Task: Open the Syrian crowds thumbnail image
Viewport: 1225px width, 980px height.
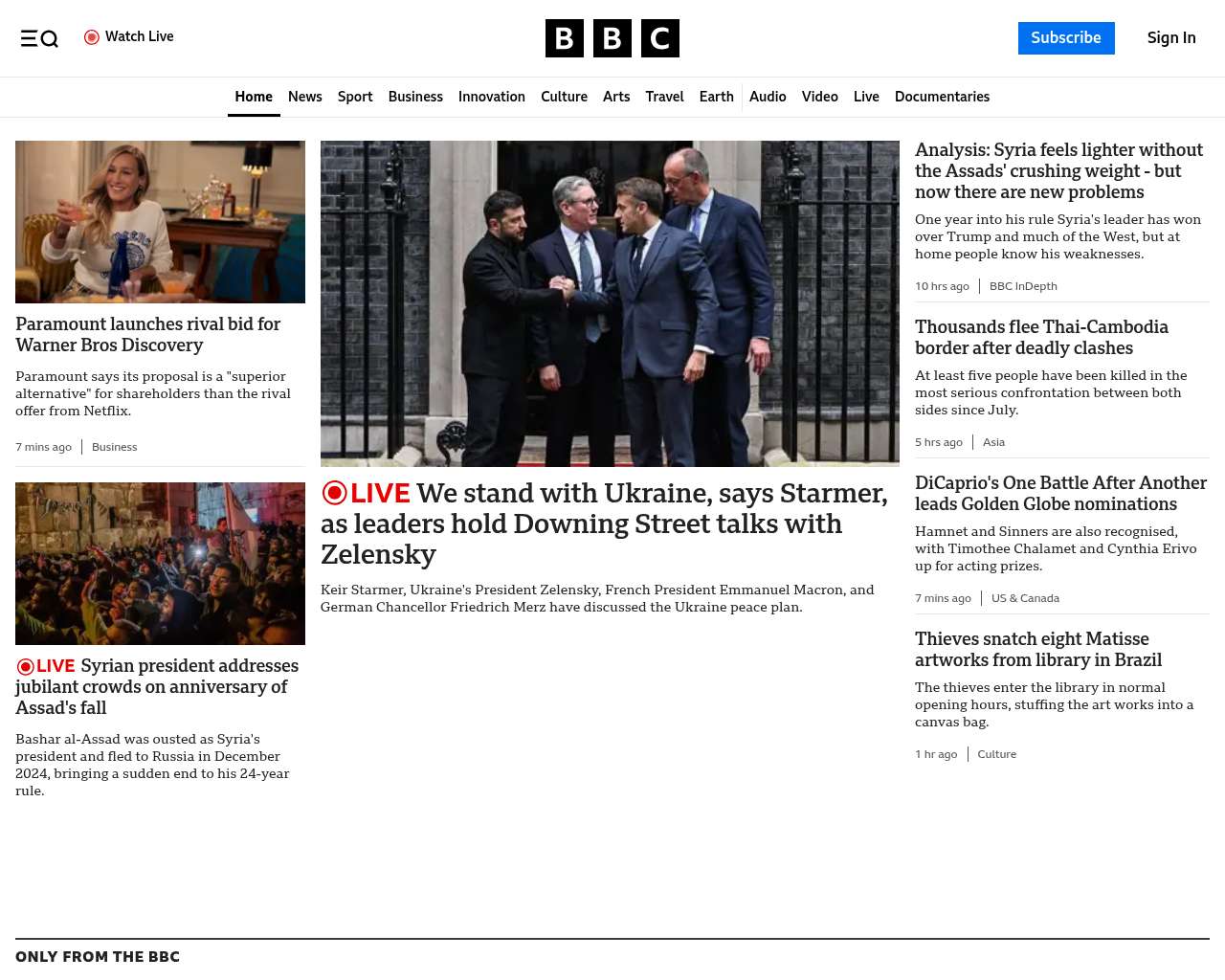Action: click(160, 564)
